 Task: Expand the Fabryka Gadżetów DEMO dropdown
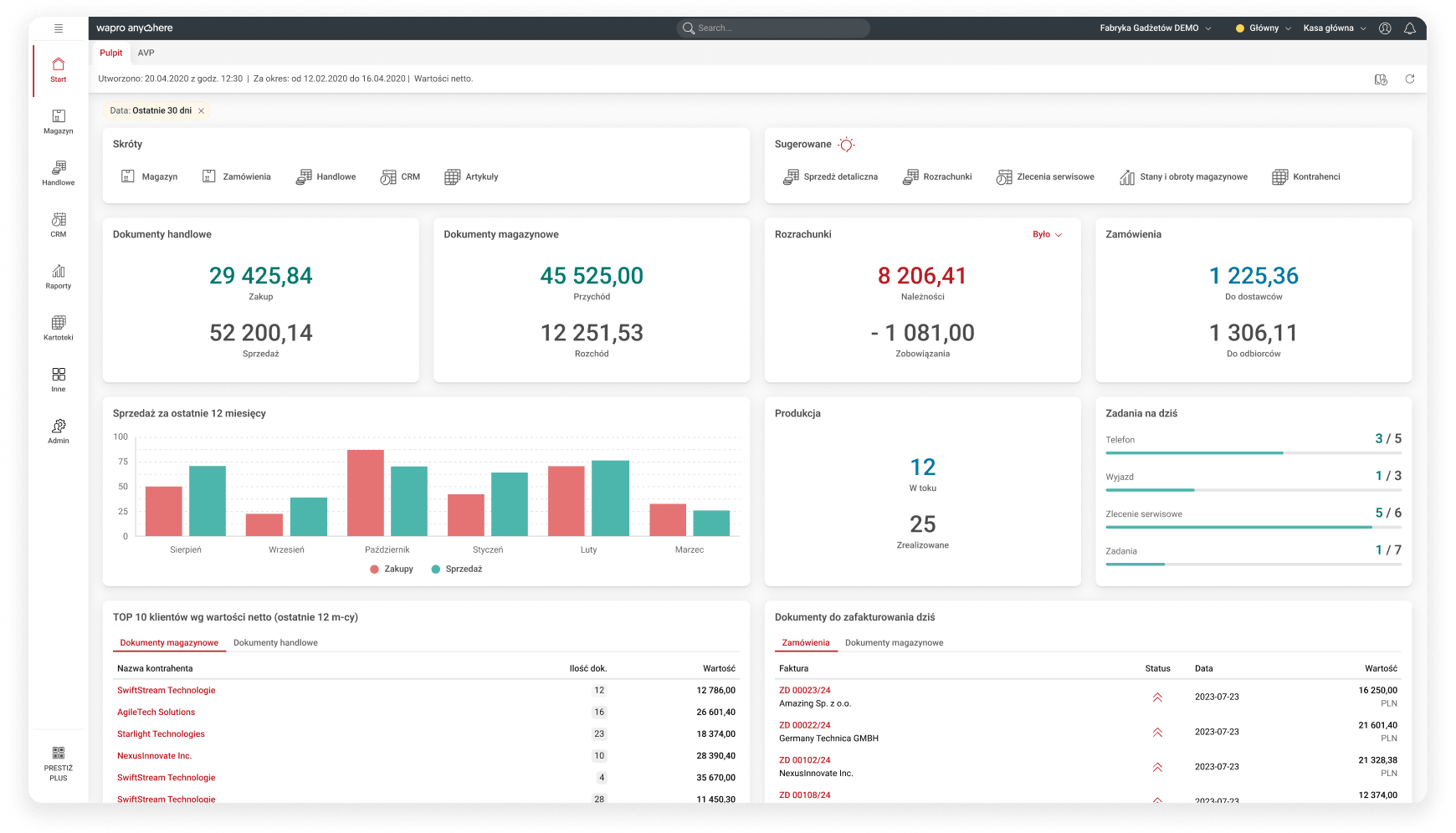1155,28
